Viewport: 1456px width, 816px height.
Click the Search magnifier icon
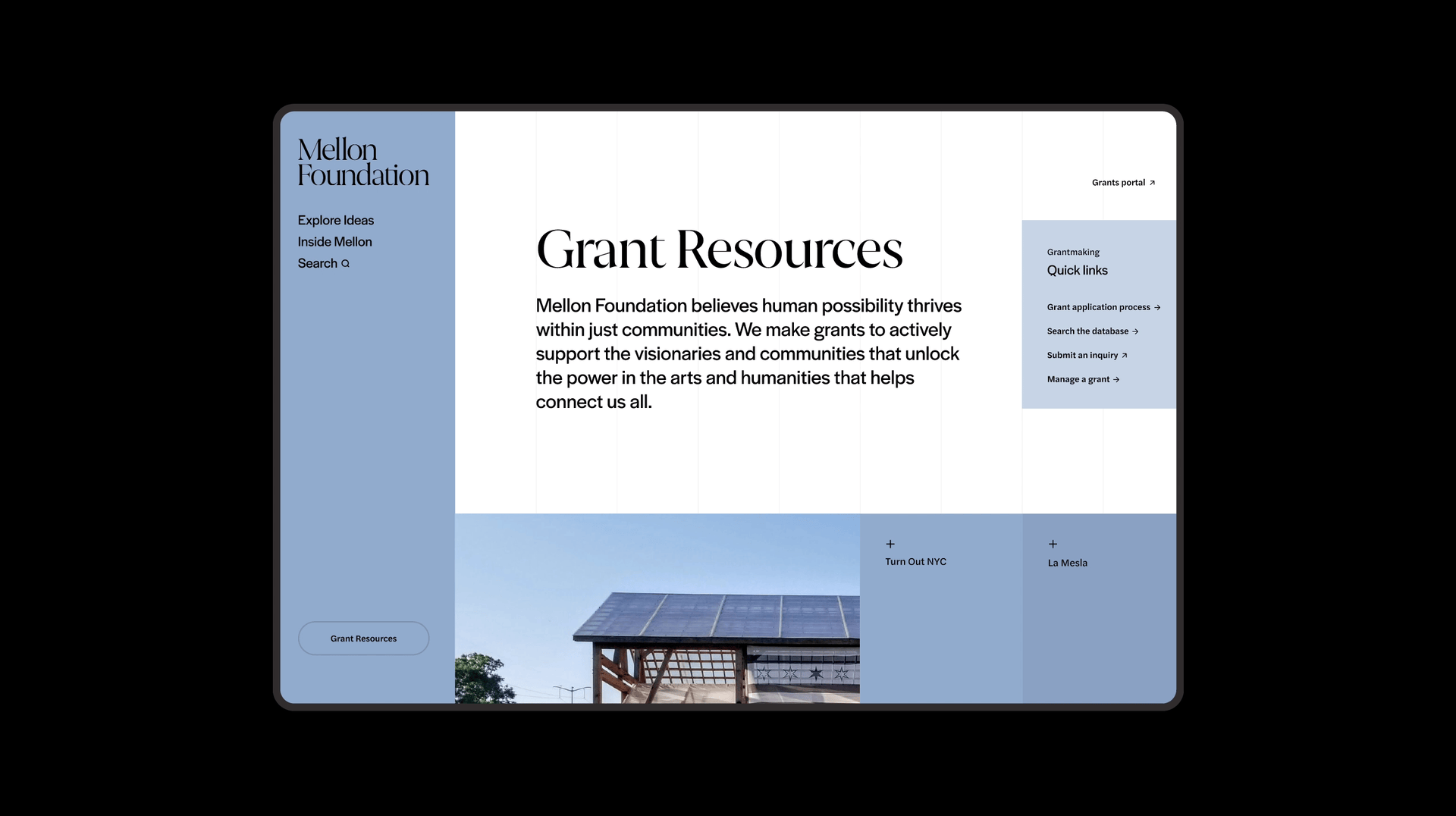346,264
